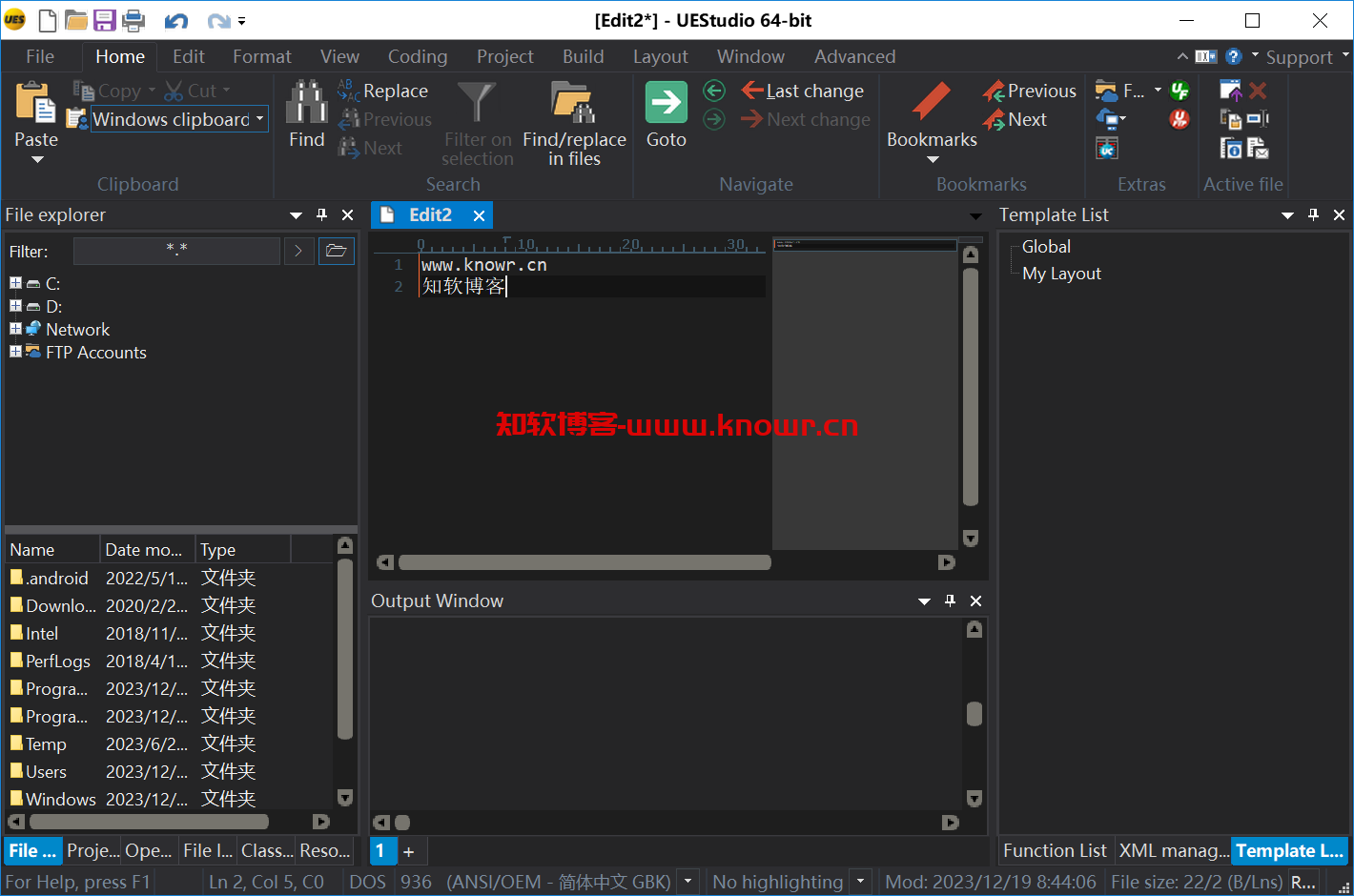
Task: Switch to the Coding ribbon tab
Action: (418, 56)
